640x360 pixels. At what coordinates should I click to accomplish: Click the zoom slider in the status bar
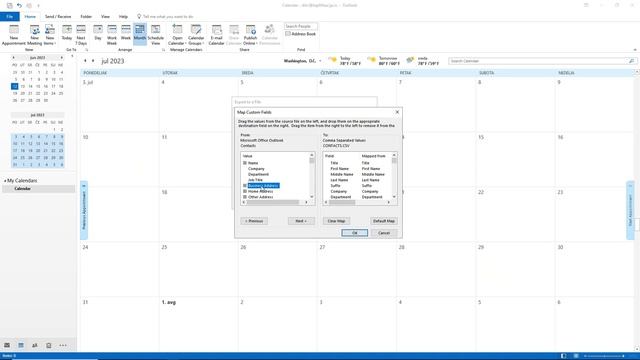pyautogui.click(x=604, y=356)
